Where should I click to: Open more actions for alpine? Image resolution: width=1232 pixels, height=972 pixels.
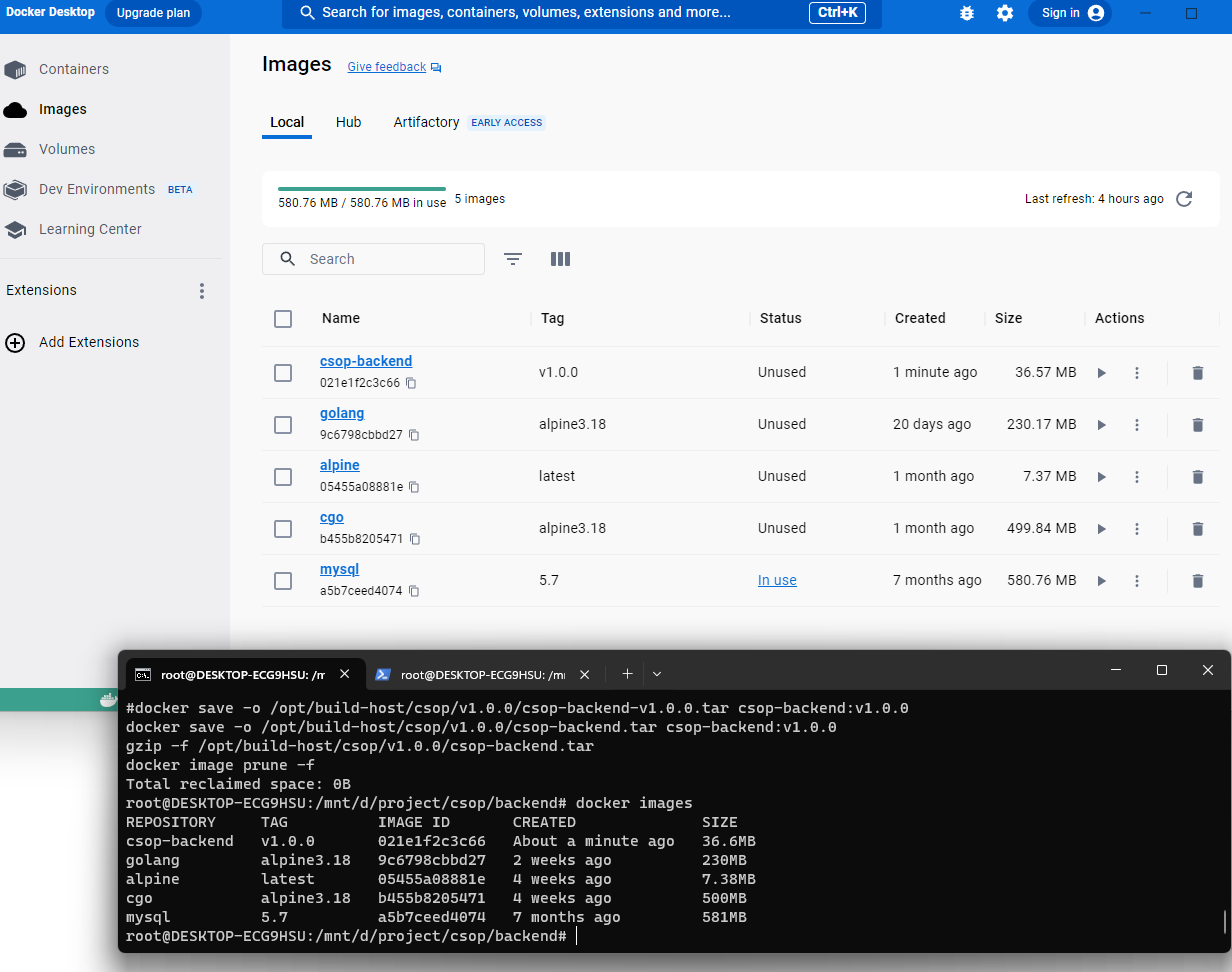point(1137,477)
